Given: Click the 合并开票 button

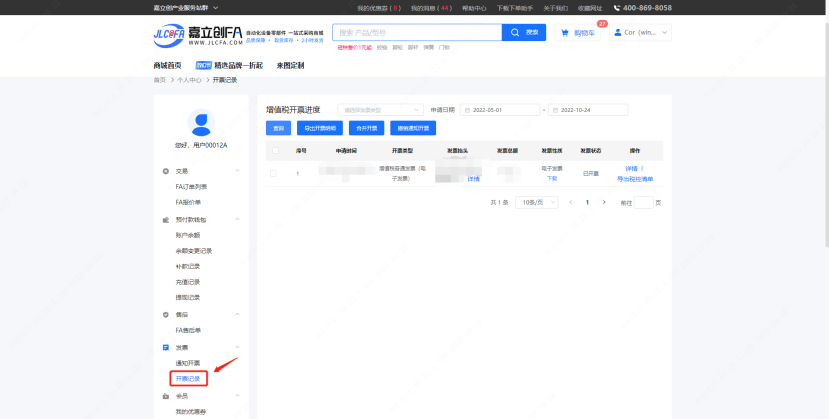Looking at the screenshot, I should (x=367, y=129).
